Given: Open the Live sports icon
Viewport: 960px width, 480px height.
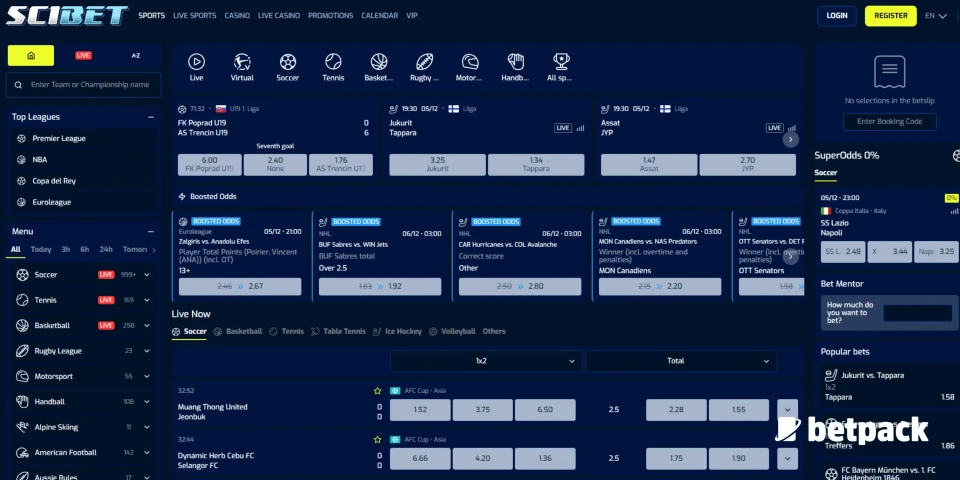Looking at the screenshot, I should 196,61.
